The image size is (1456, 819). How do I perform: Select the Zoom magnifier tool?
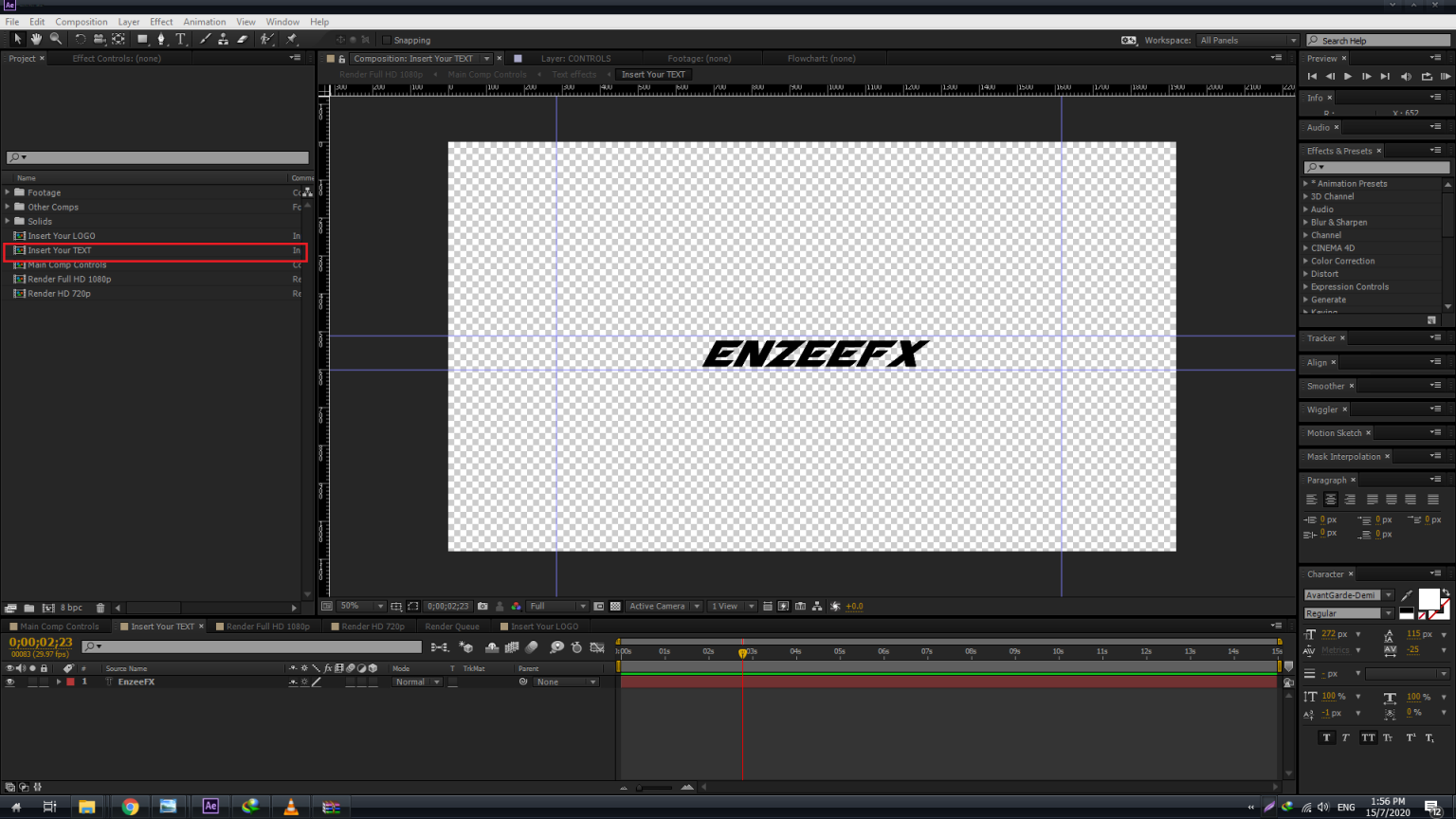click(56, 39)
